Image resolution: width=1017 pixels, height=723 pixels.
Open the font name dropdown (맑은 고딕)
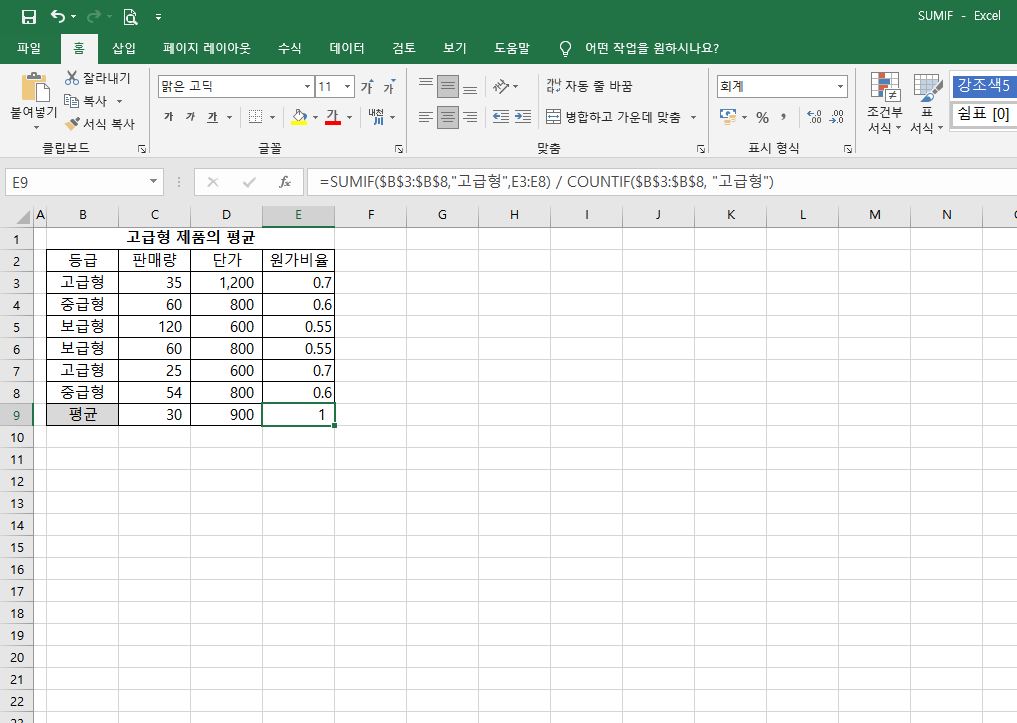coord(307,87)
